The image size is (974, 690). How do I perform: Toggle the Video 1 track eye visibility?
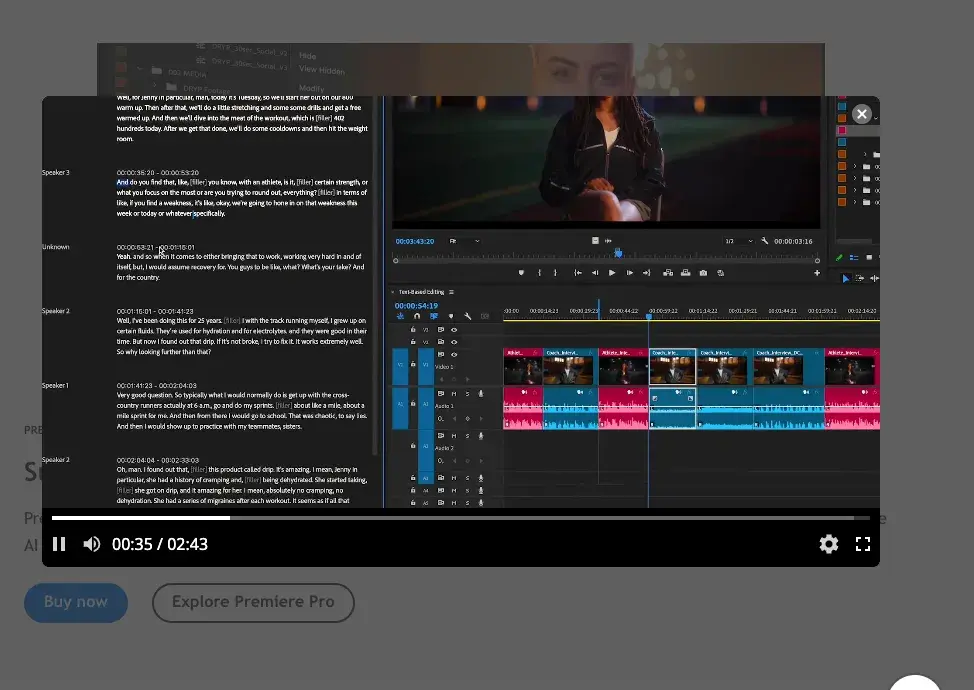[454, 355]
